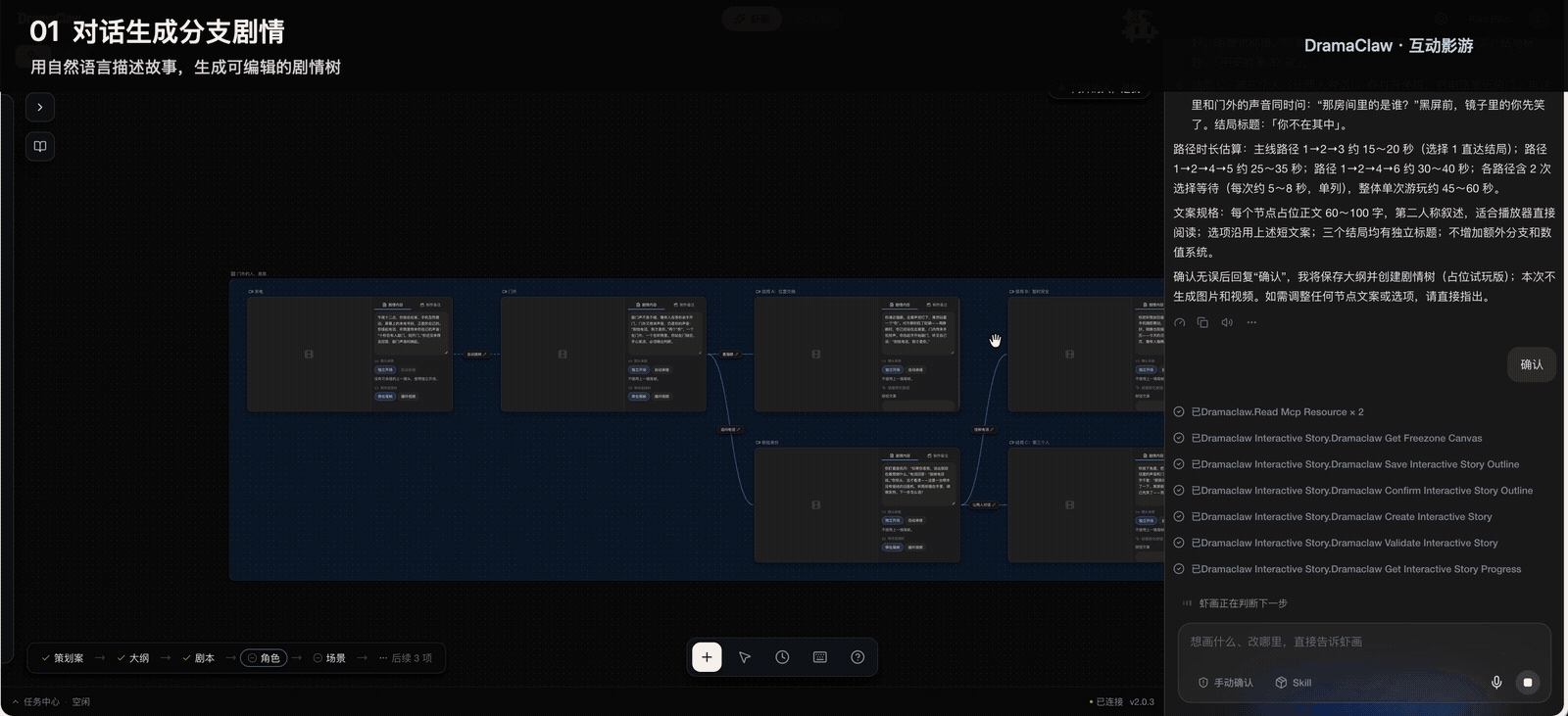Click the chat input field 想画什么、改哪里
This screenshot has height=716, width=1568.
click(x=1364, y=642)
